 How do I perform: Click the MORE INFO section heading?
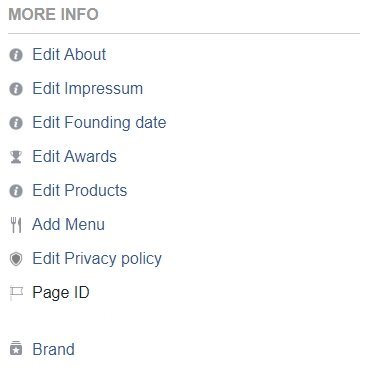[53, 14]
